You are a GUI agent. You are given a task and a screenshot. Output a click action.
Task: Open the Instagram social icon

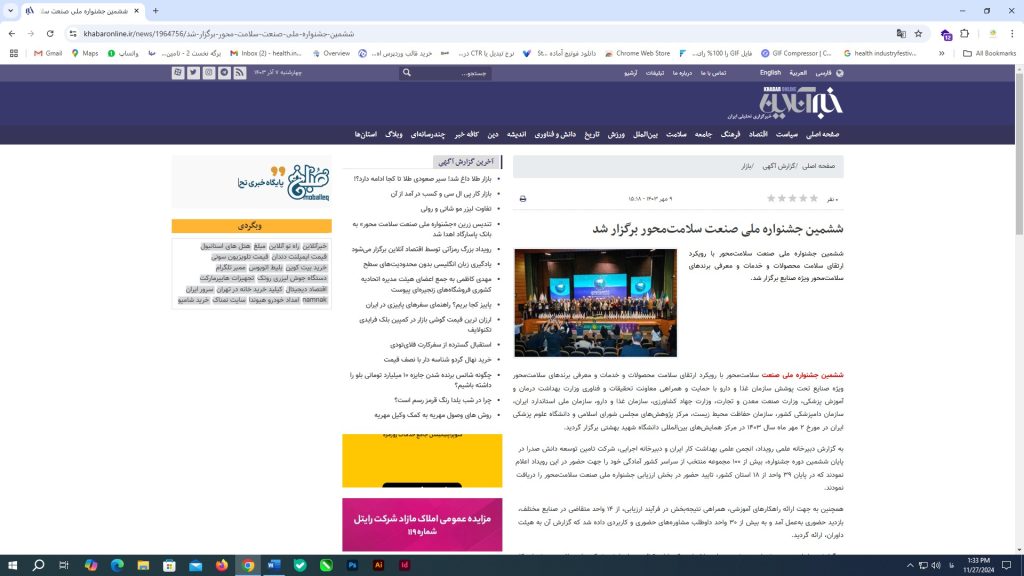click(209, 73)
